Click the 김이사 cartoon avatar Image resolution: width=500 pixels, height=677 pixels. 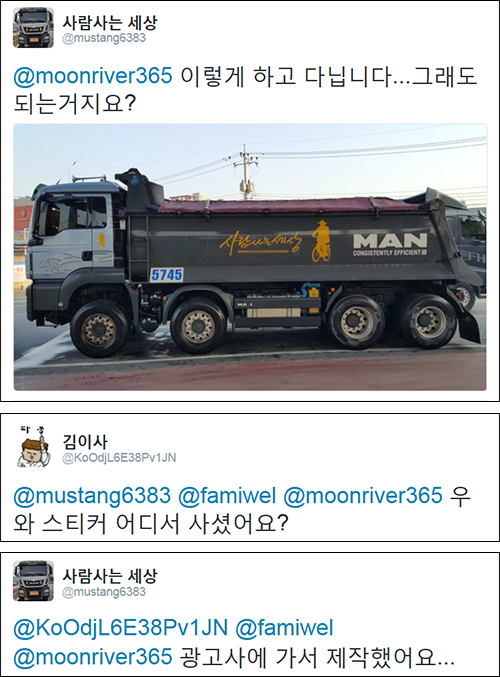point(34,447)
